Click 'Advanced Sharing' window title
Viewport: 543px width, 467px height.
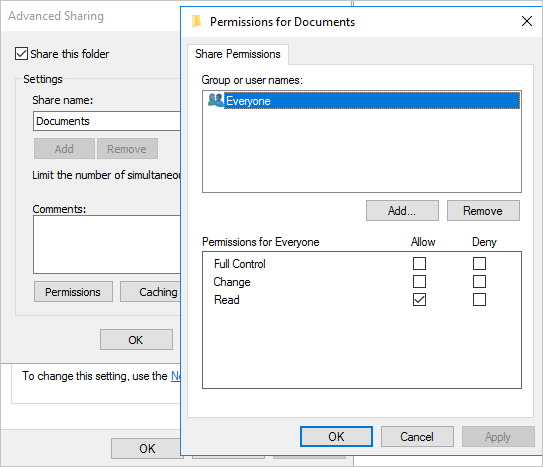56,16
